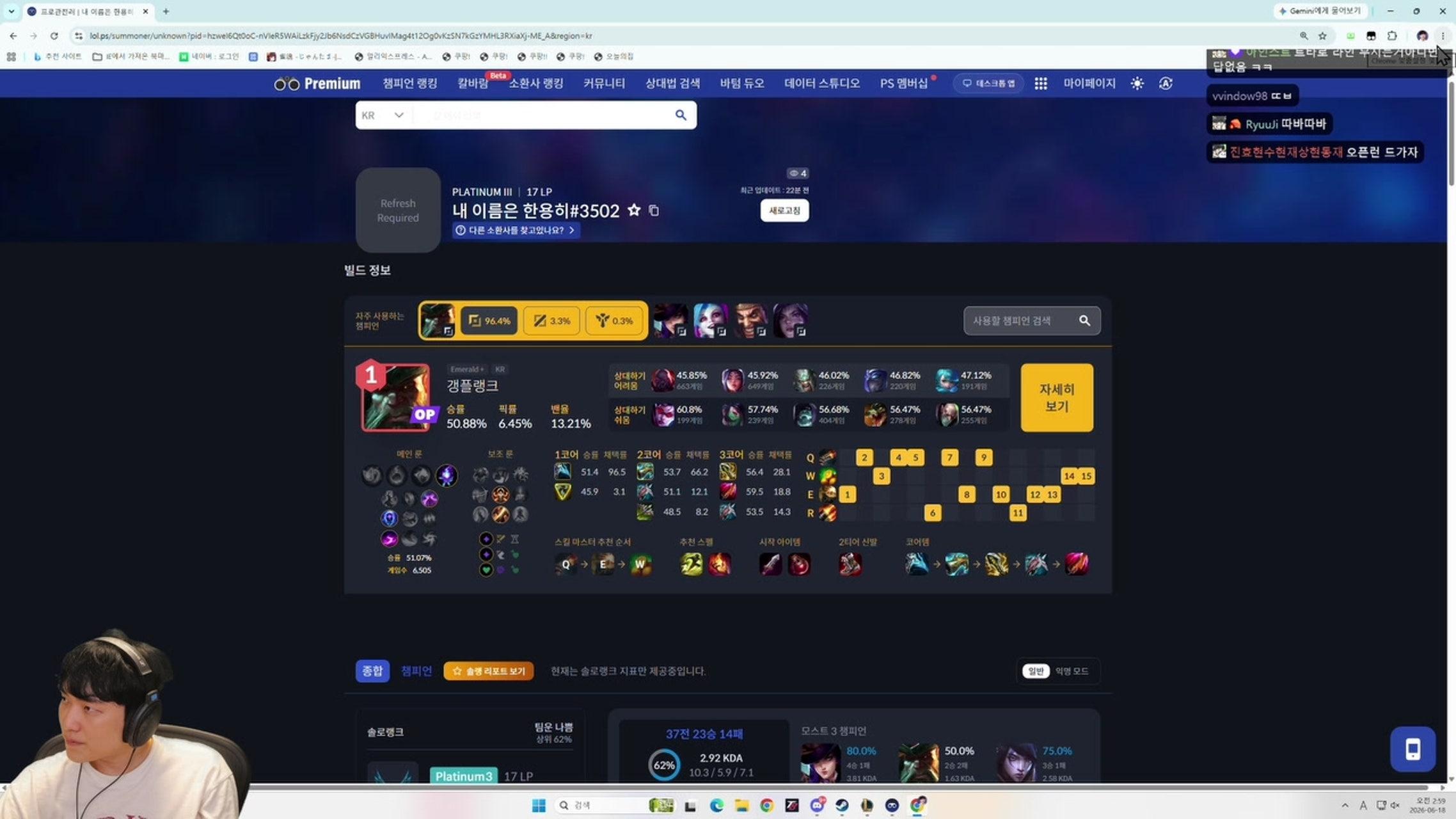Viewport: 1456px width, 819px height.
Task: Open the 커뮤니티 menu
Action: pos(604,84)
